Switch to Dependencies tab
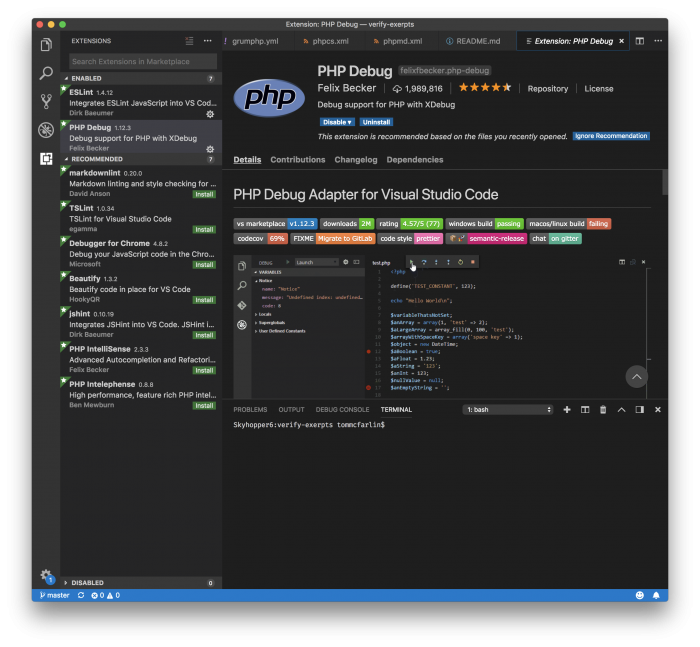This screenshot has height=647, width=700. (415, 159)
